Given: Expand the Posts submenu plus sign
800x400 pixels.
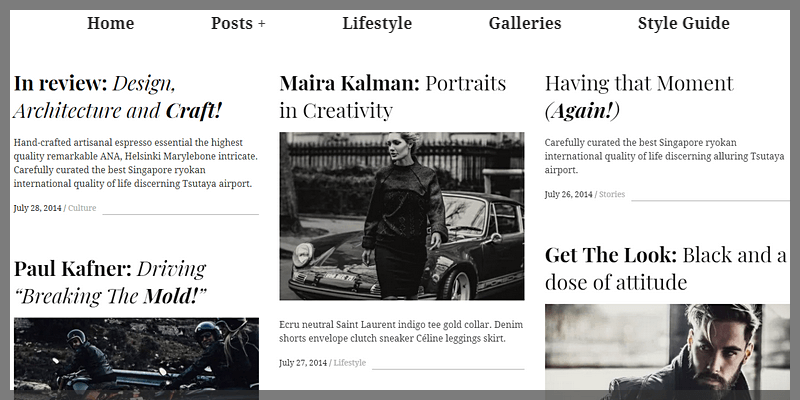Looking at the screenshot, I should (261, 24).
